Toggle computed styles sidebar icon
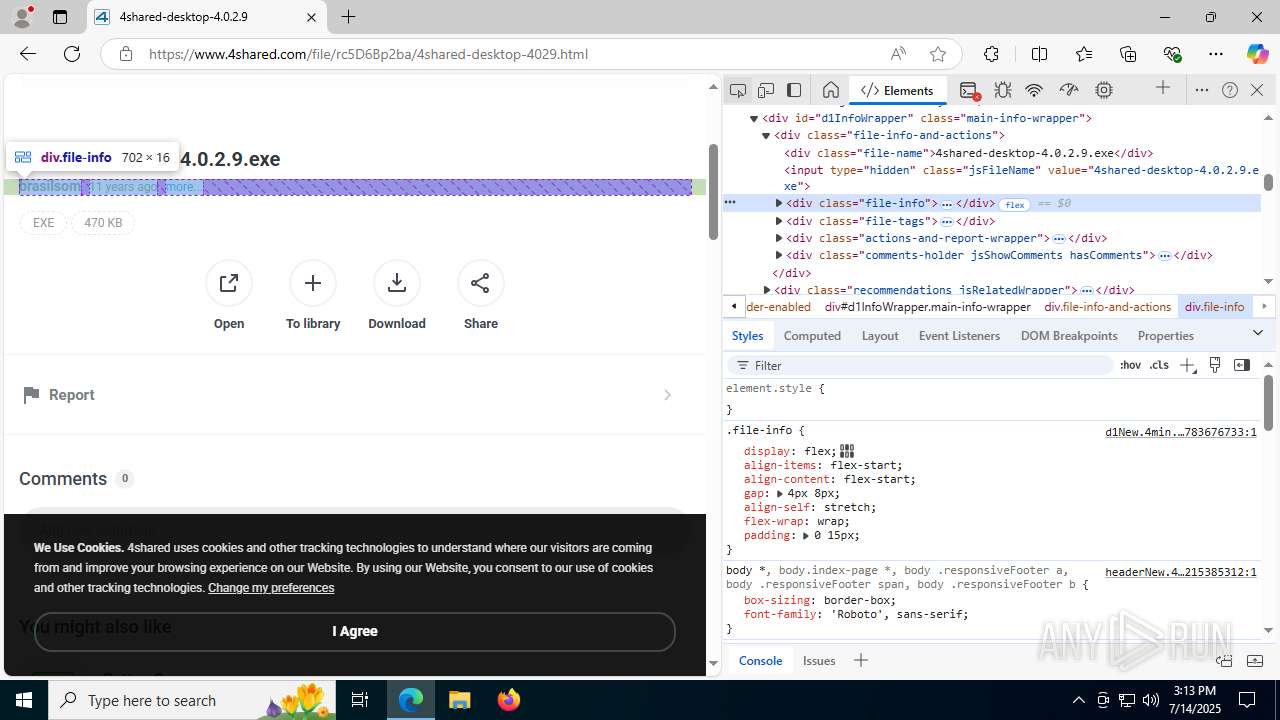1280x720 pixels. (1242, 365)
